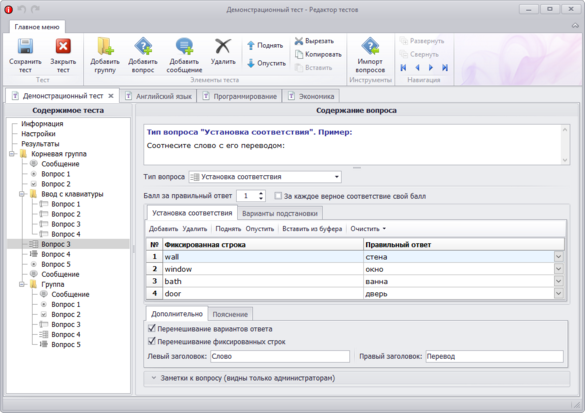Open the Импорт вопросов tool
This screenshot has width=585, height=413.
pyautogui.click(x=370, y=55)
